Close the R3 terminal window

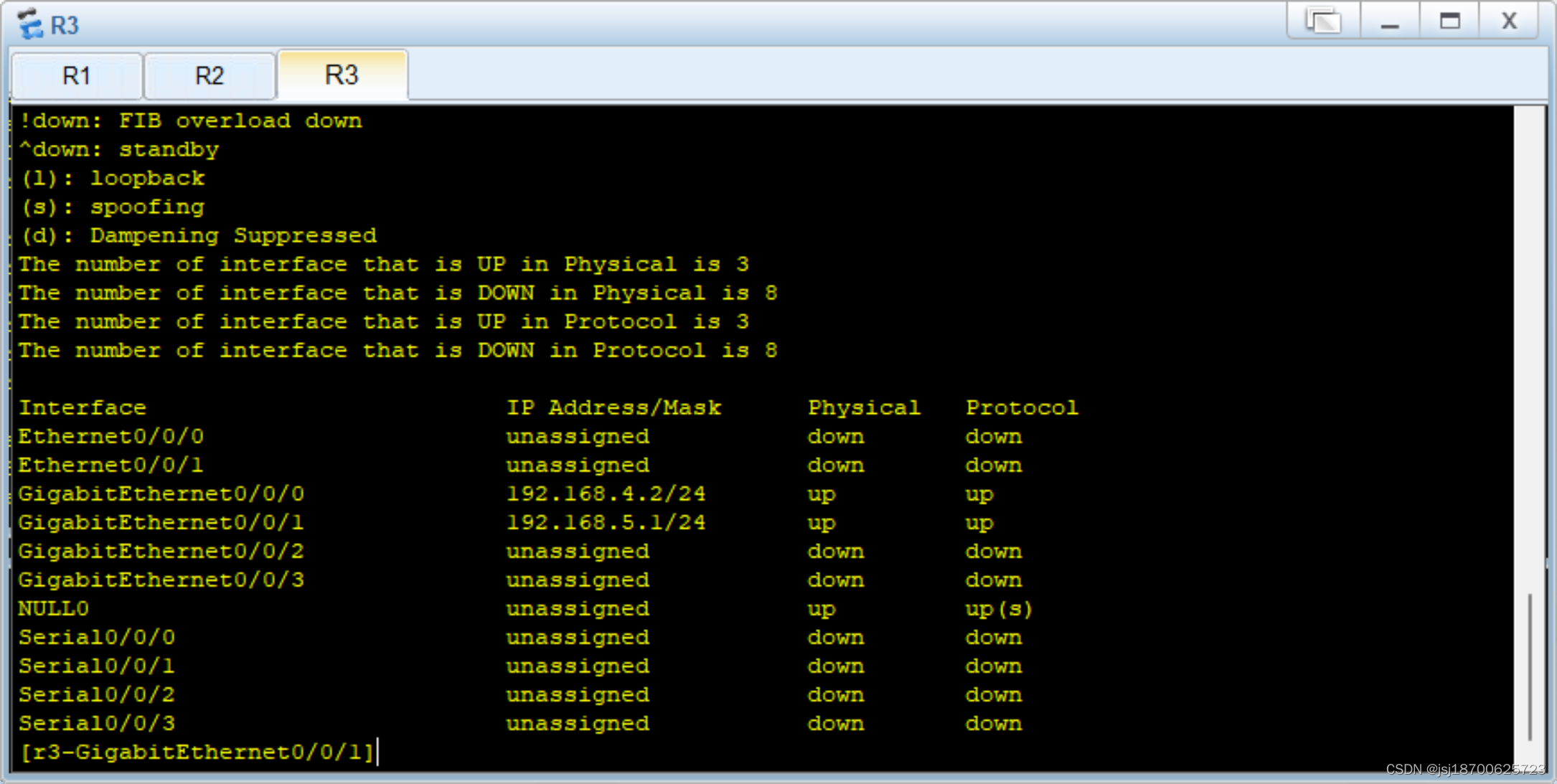click(x=1509, y=22)
